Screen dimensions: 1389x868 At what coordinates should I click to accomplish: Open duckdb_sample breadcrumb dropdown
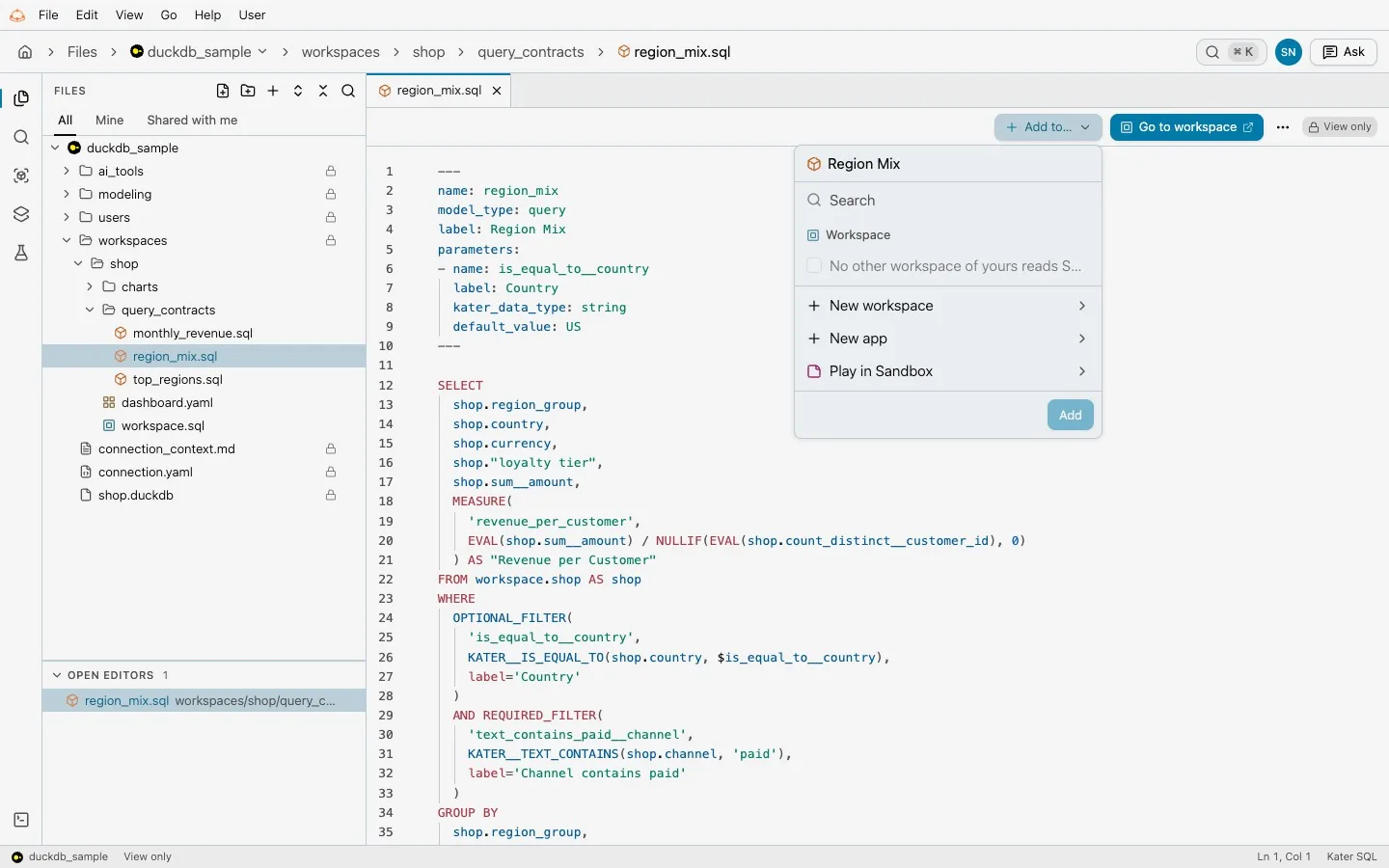click(262, 52)
